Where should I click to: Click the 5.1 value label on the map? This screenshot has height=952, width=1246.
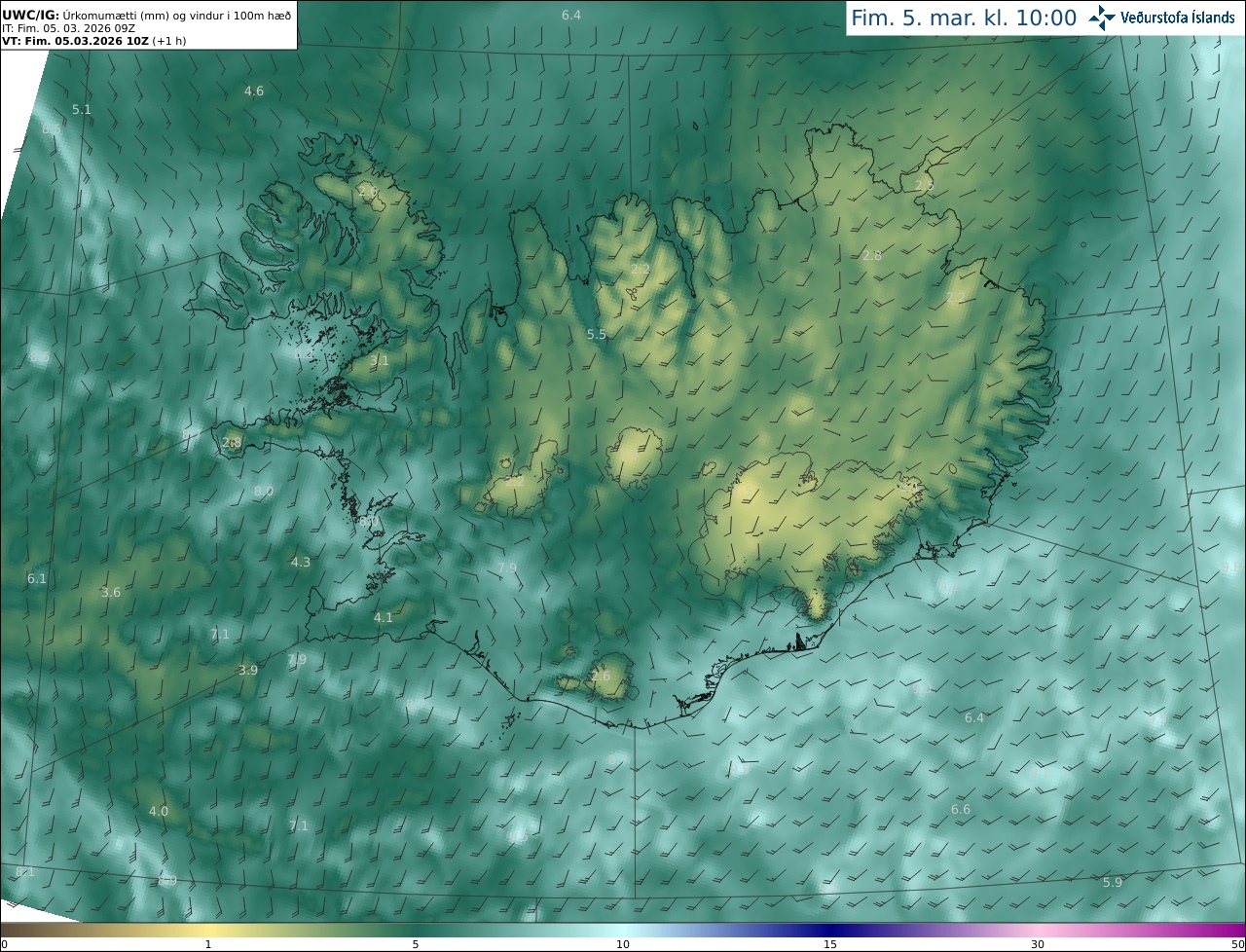click(82, 110)
